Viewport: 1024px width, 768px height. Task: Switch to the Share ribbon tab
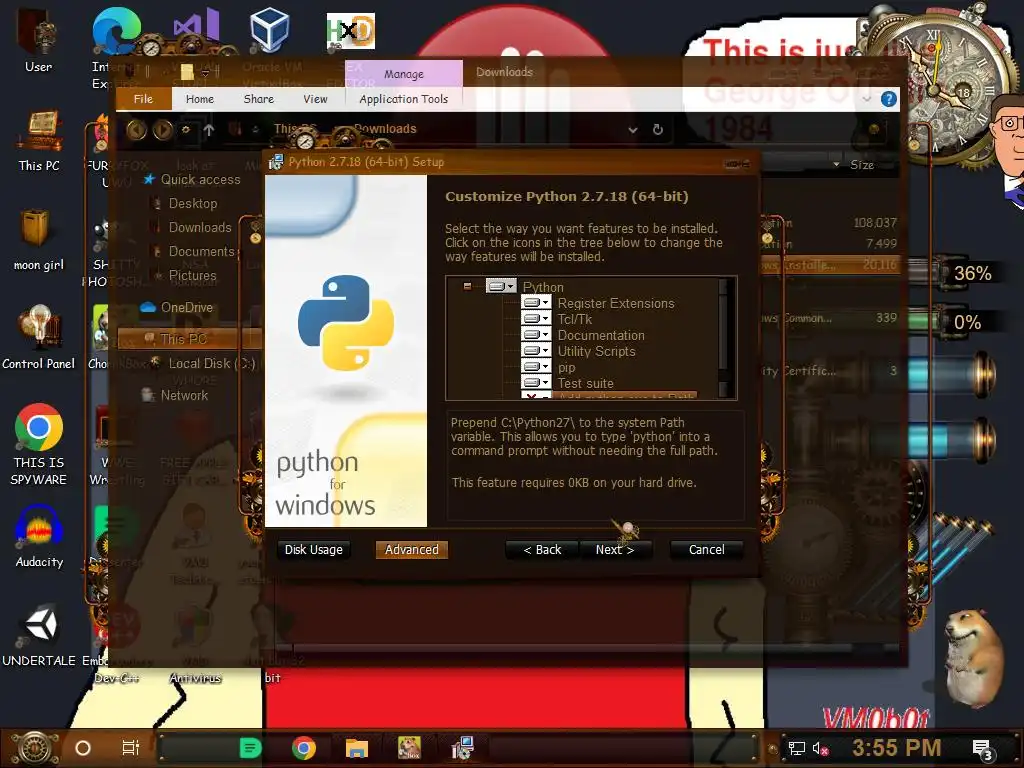(x=259, y=99)
